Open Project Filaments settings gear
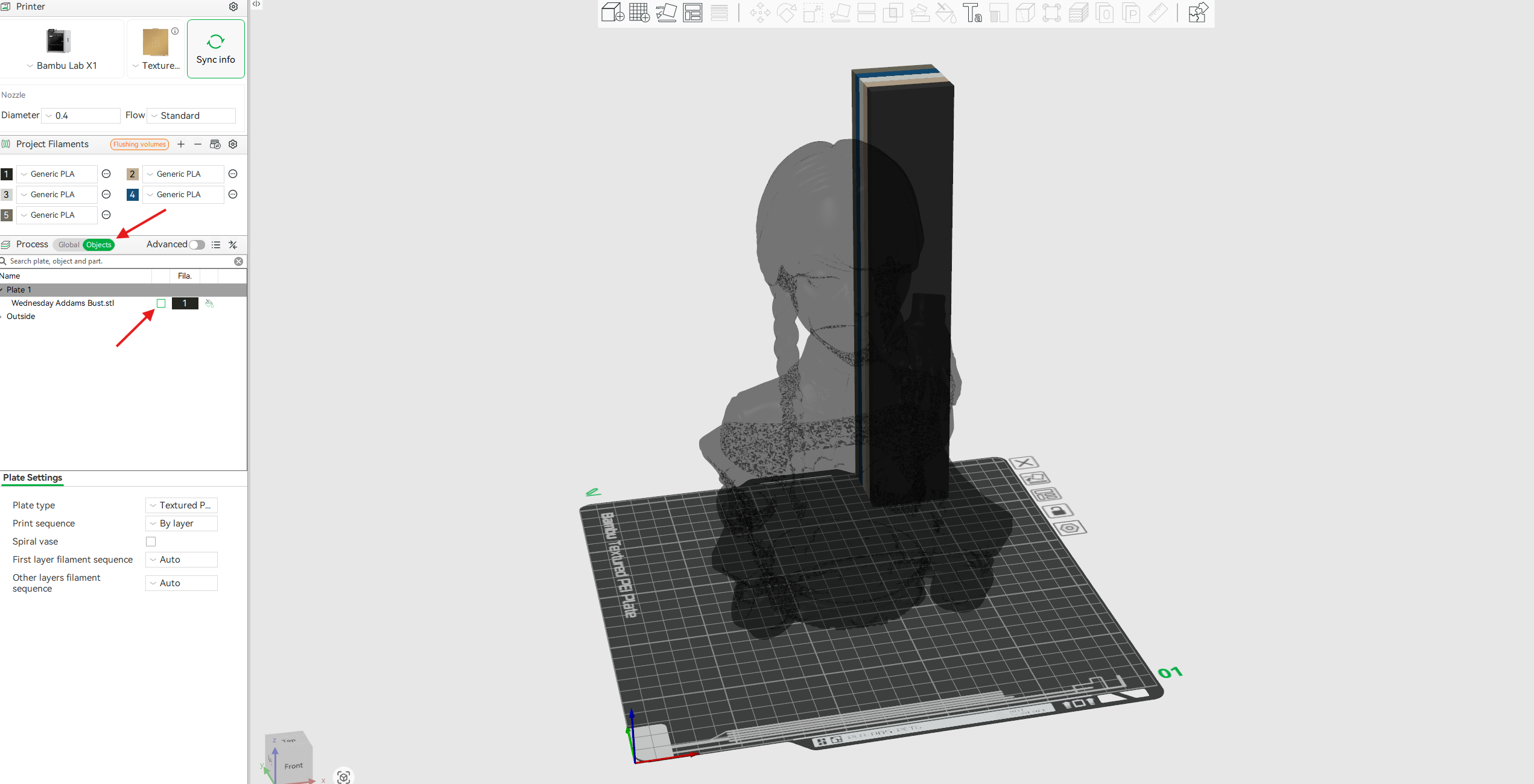 click(233, 144)
